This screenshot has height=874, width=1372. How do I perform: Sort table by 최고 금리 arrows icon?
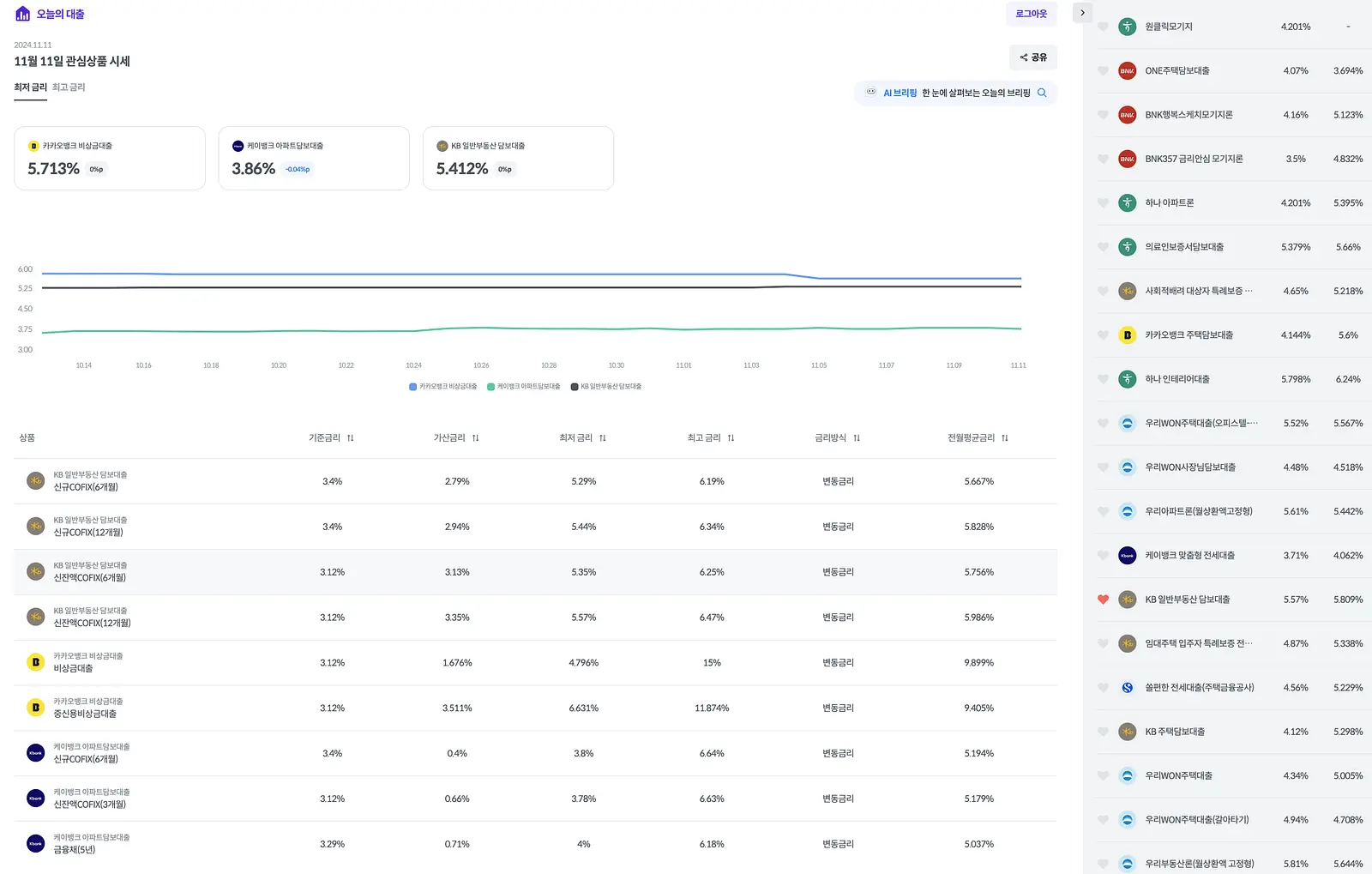(x=731, y=438)
